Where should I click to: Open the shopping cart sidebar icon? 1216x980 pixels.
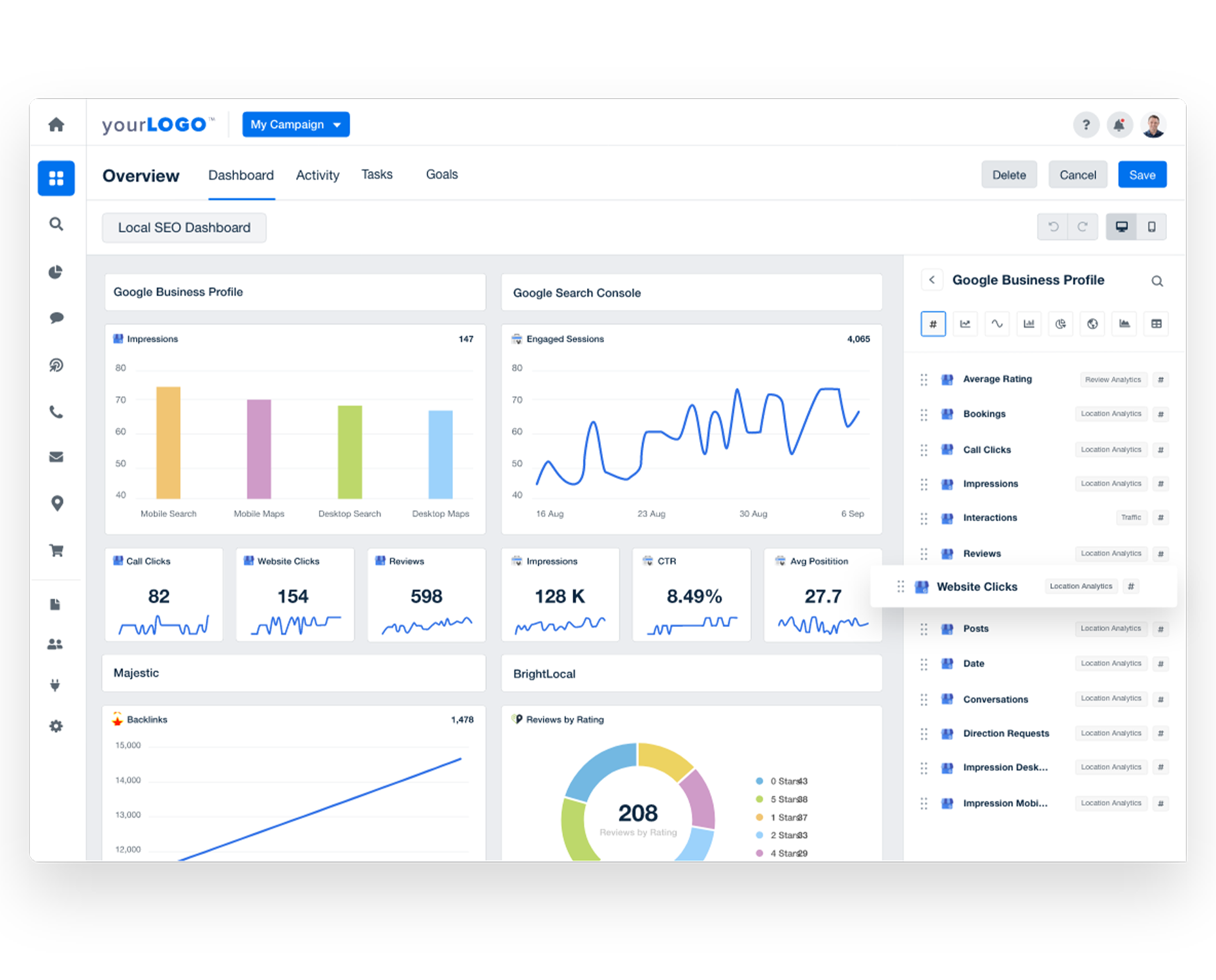tap(56, 550)
